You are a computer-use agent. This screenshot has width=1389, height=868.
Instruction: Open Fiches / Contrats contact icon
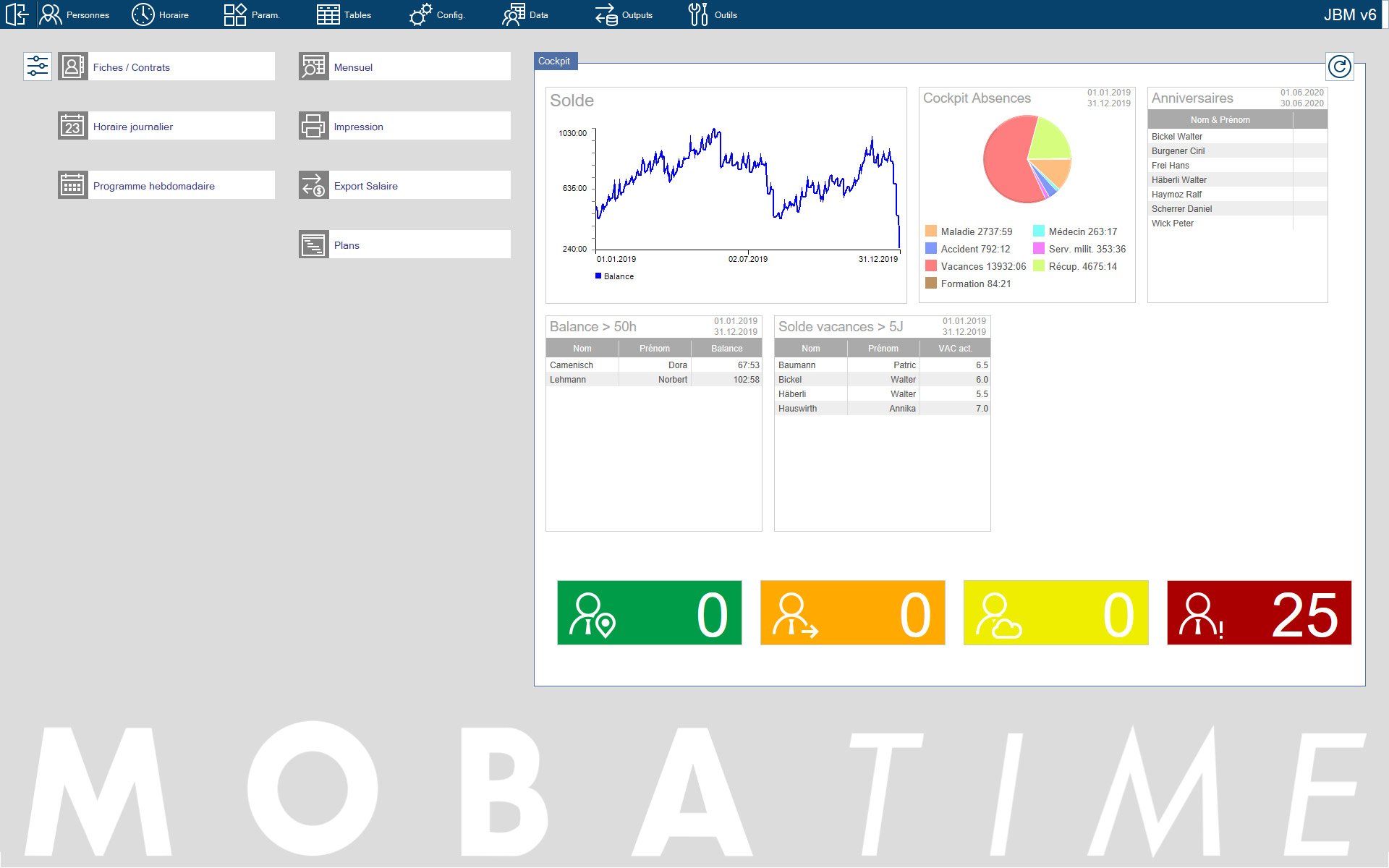72,67
